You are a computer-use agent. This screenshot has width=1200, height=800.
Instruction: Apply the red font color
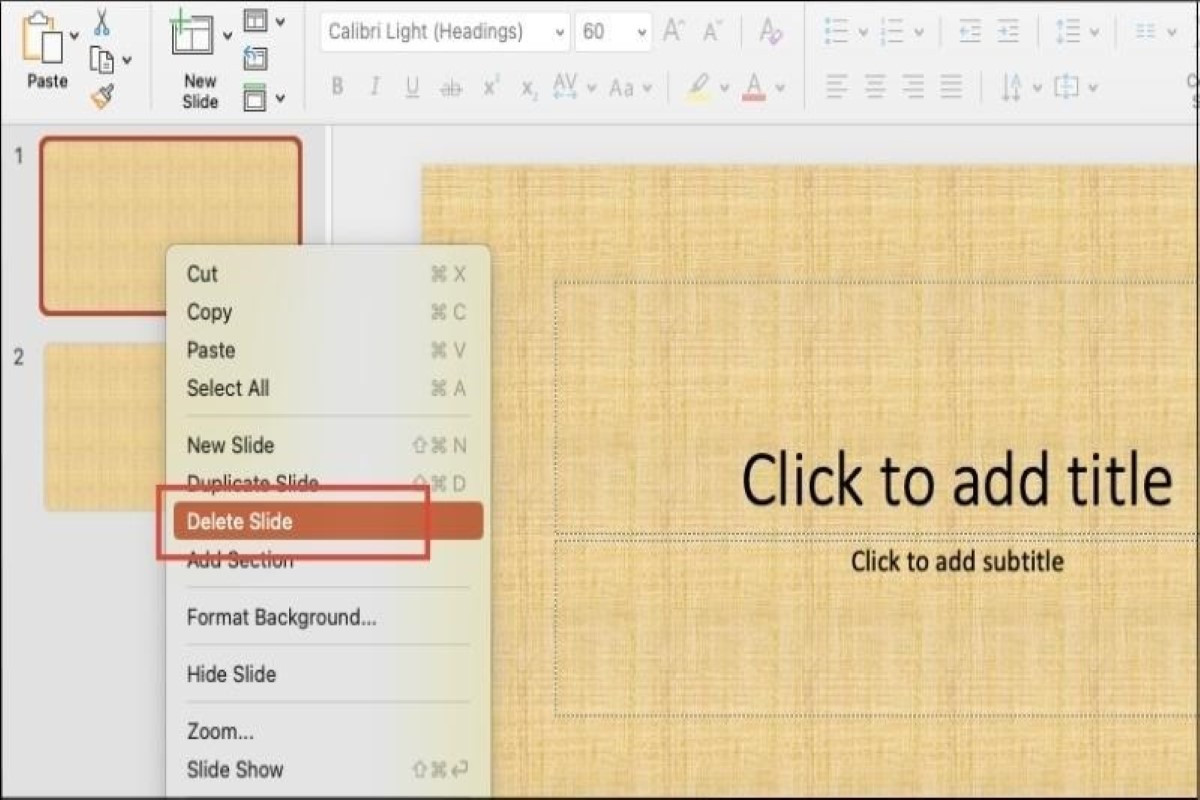(755, 87)
